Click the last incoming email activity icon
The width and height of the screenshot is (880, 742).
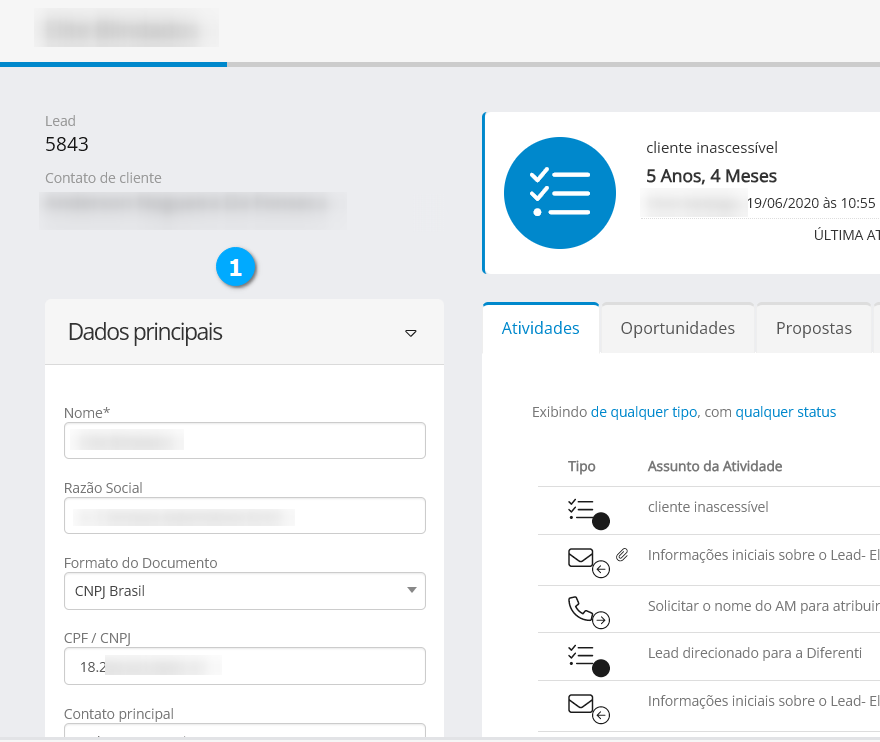coord(587,706)
